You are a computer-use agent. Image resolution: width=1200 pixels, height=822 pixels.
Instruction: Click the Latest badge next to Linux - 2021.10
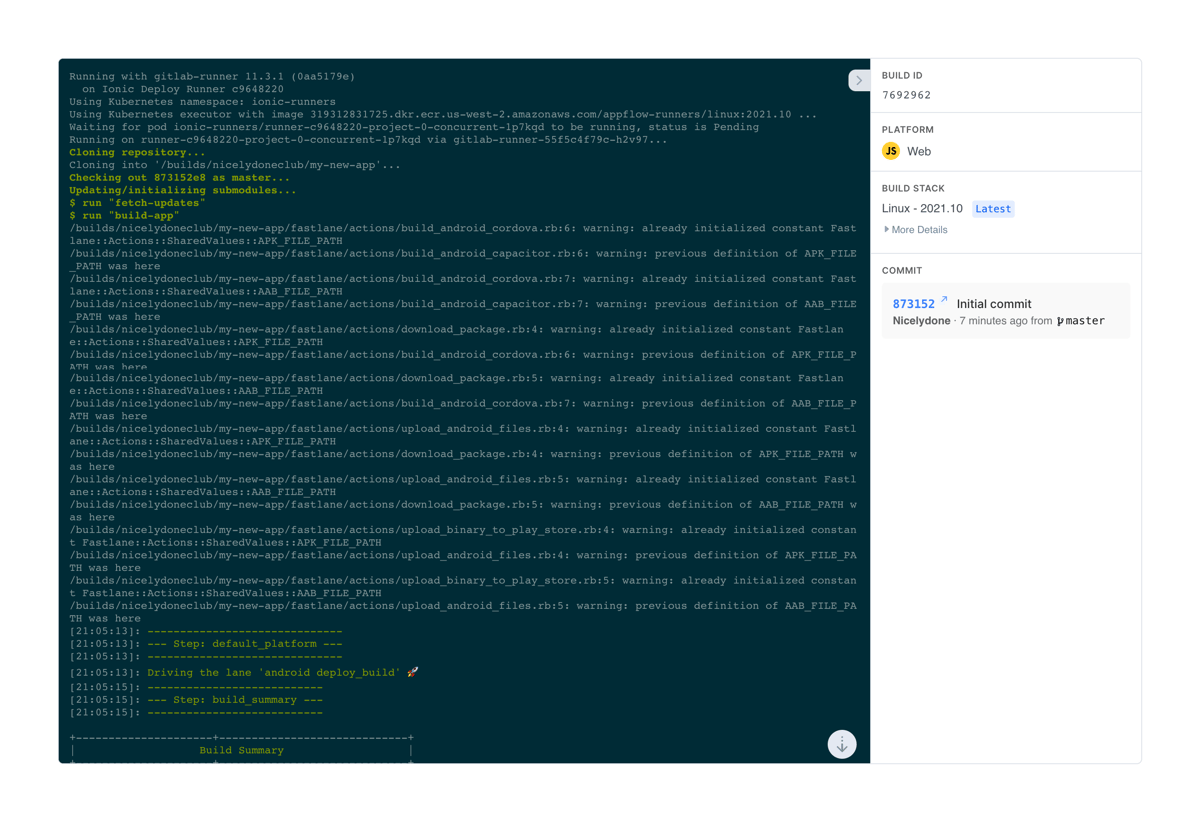[993, 208]
